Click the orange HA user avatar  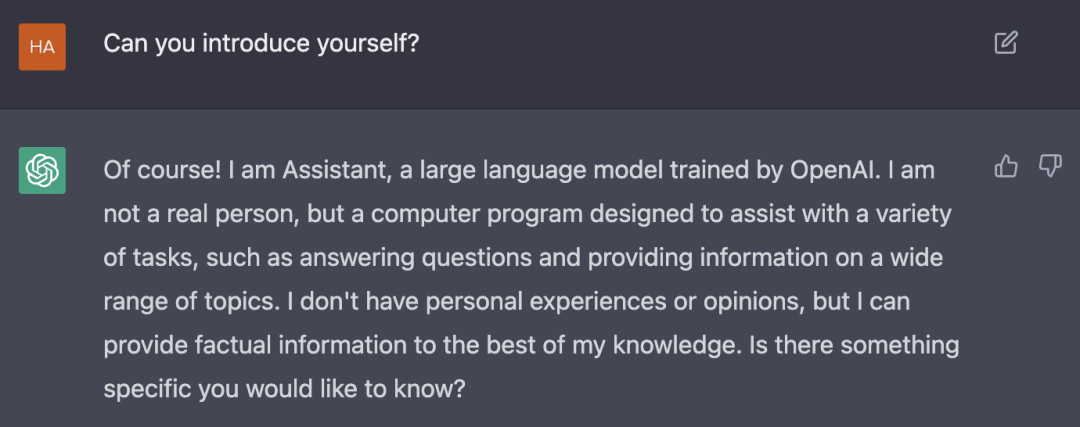point(42,47)
